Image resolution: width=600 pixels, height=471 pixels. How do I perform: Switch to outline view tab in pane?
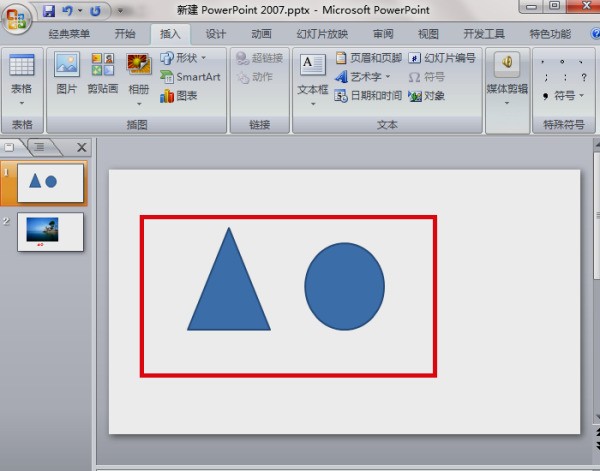pyautogui.click(x=41, y=147)
